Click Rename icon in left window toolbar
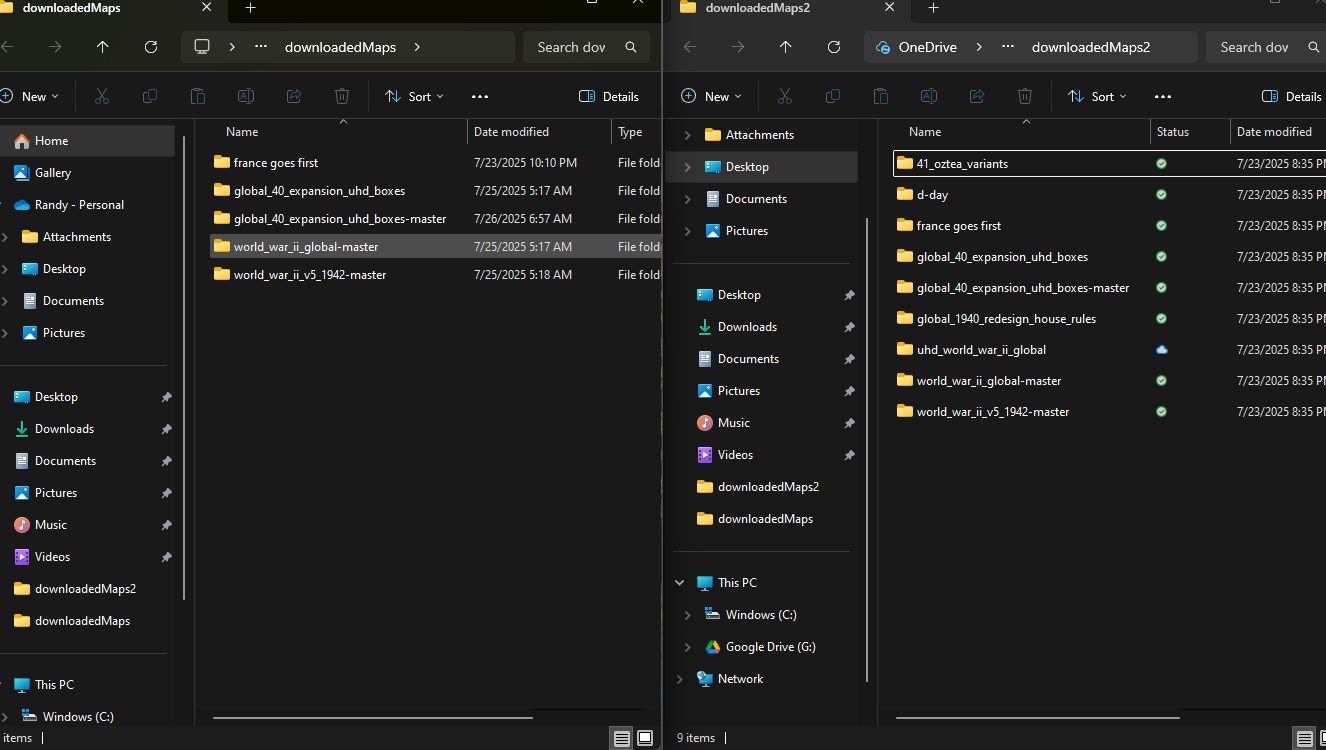 pos(246,97)
